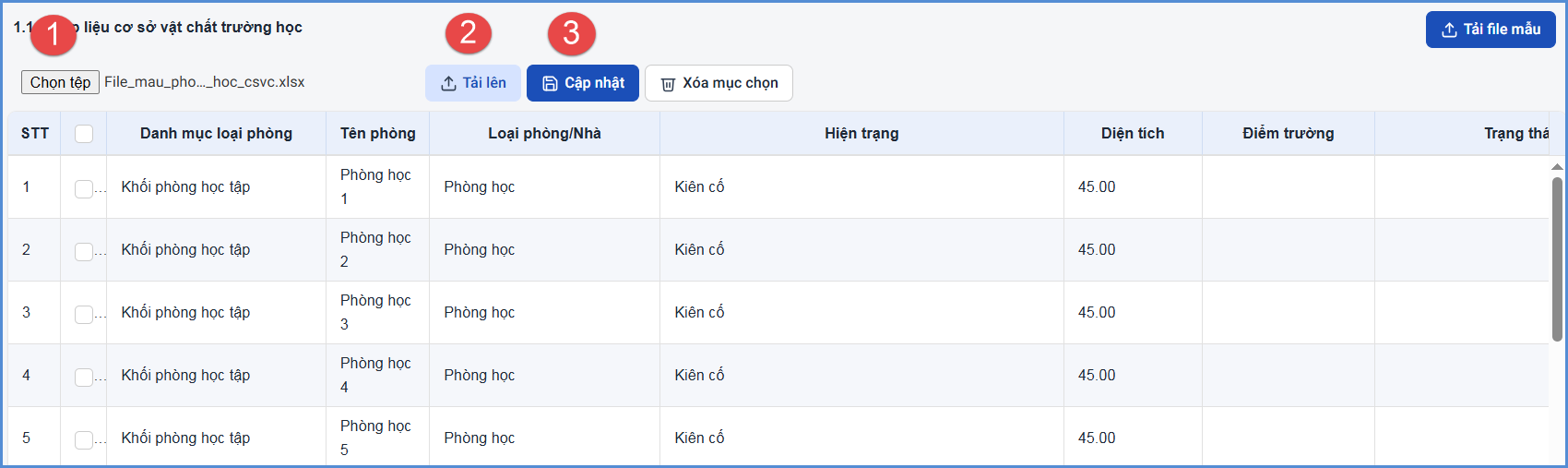Click the 45.00 area value in row 5
Screen dimensions: 1568x468
[1097, 438]
